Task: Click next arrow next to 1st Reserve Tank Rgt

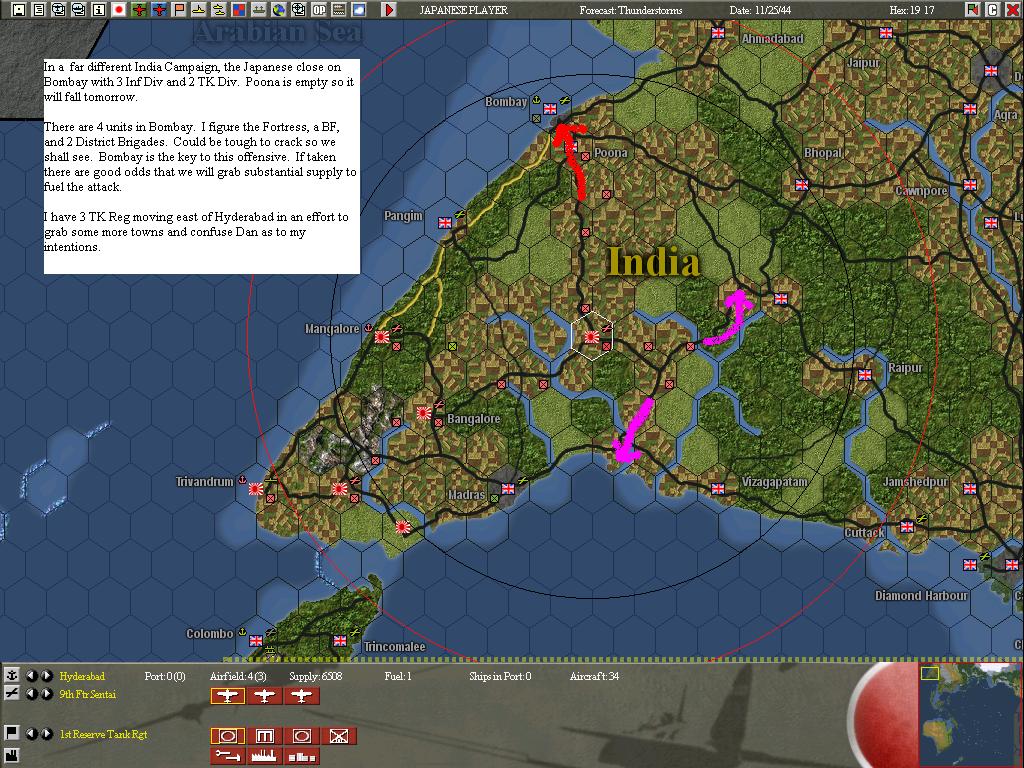Action: (x=46, y=733)
